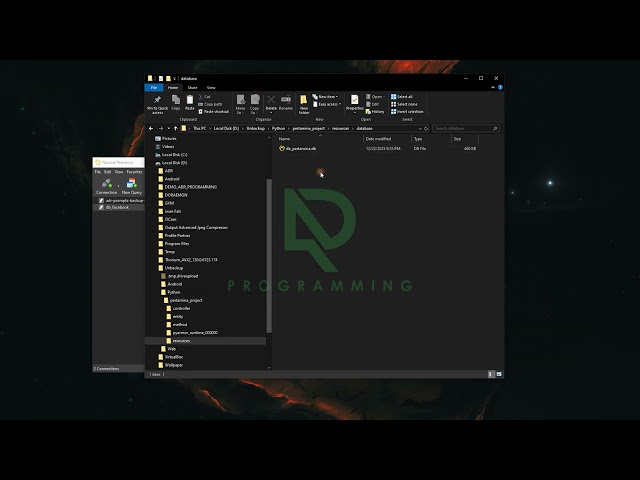The image size is (640, 480).
Task: Open the File tab in Explorer
Action: coord(154,87)
